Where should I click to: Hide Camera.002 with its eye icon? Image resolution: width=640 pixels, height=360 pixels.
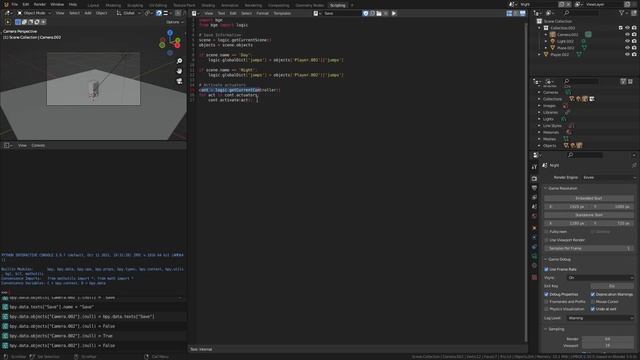tap(627, 34)
